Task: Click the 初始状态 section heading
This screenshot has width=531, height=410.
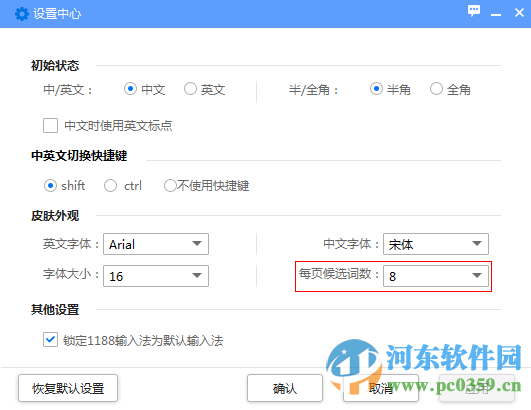Action: click(x=55, y=66)
